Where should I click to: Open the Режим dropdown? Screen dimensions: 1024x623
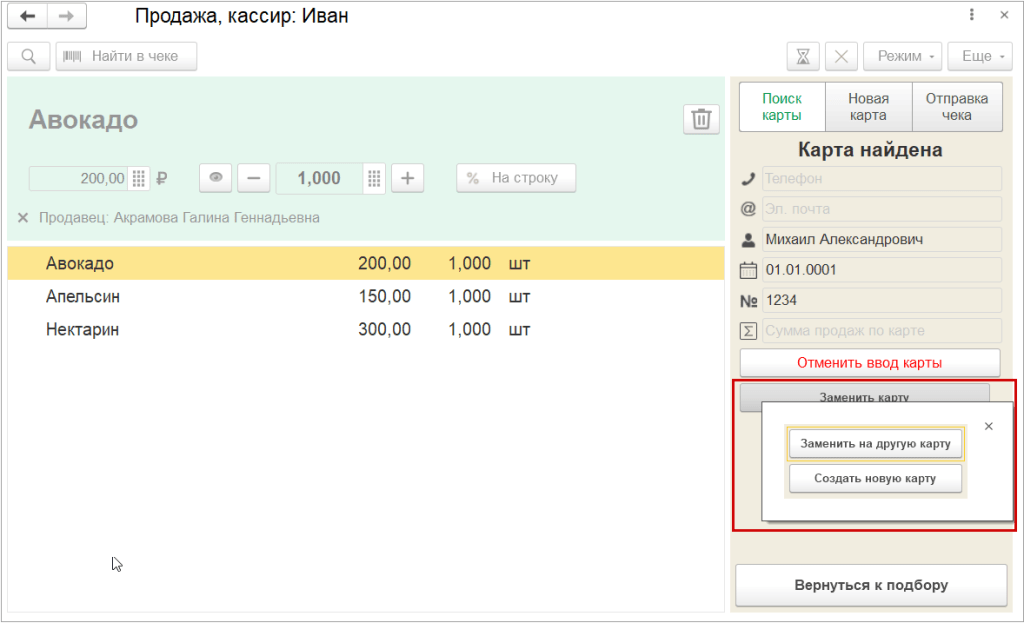tap(902, 57)
